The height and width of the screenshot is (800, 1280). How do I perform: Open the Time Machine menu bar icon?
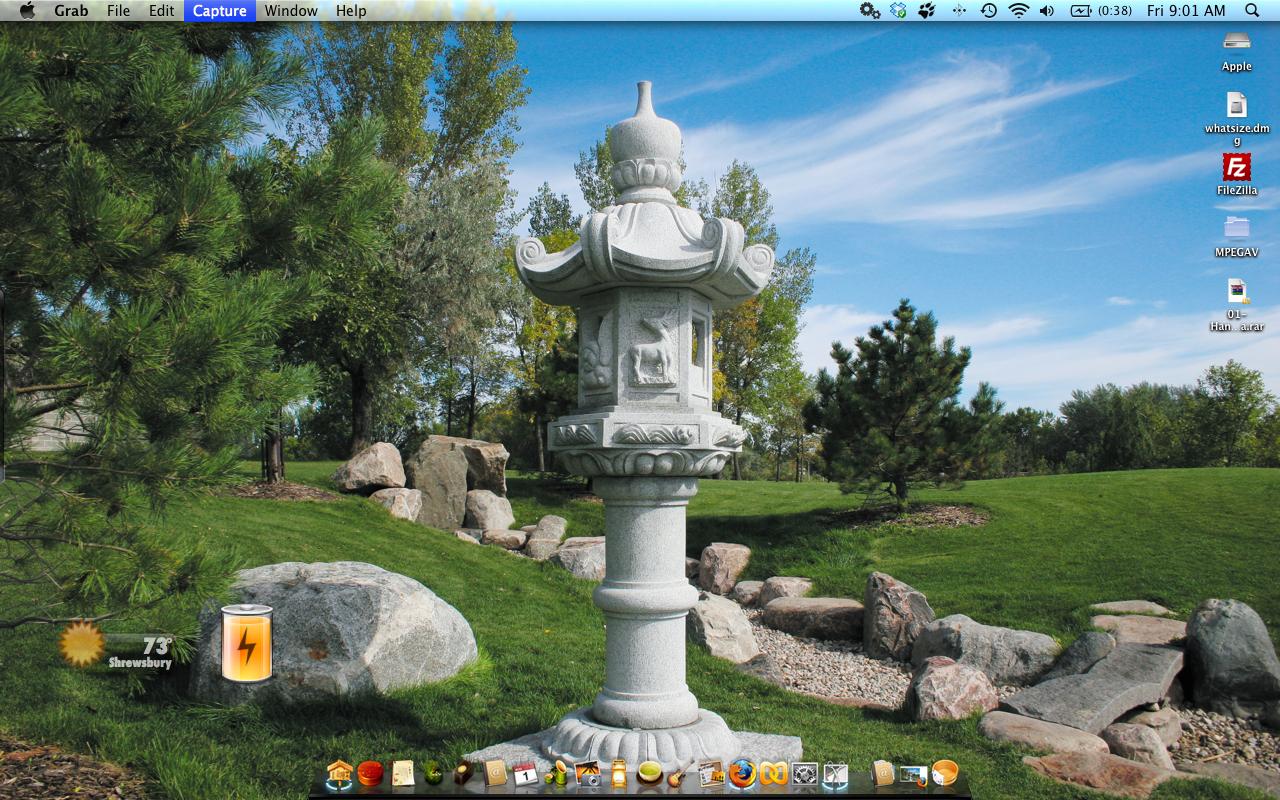point(988,10)
